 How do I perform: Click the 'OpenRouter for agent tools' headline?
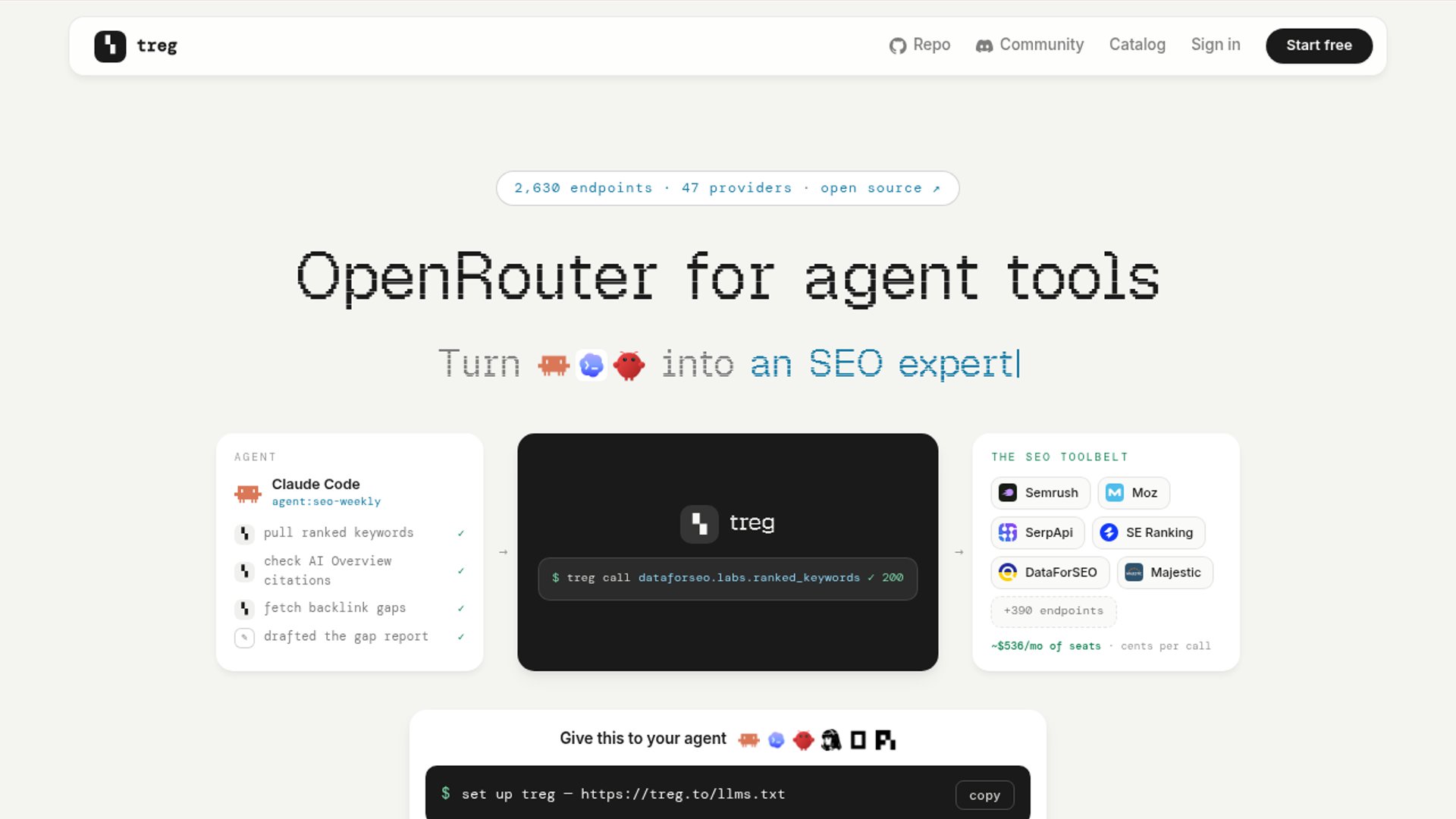point(728,278)
